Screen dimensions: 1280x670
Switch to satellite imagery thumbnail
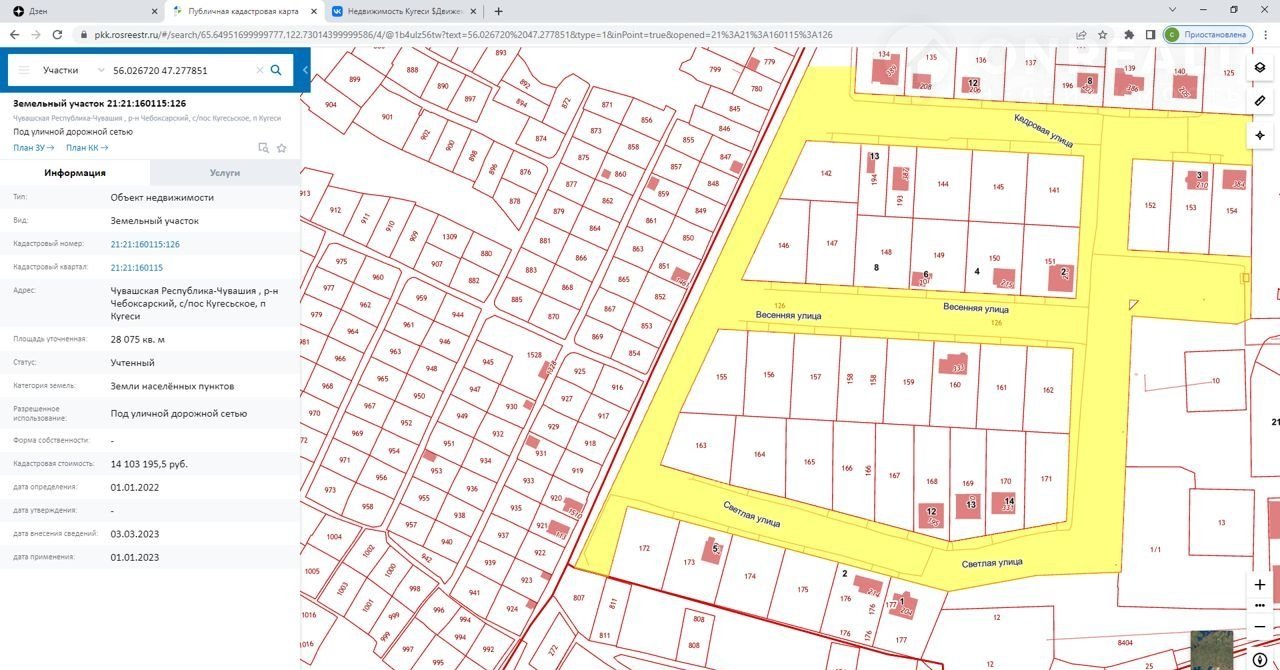click(x=1210, y=648)
